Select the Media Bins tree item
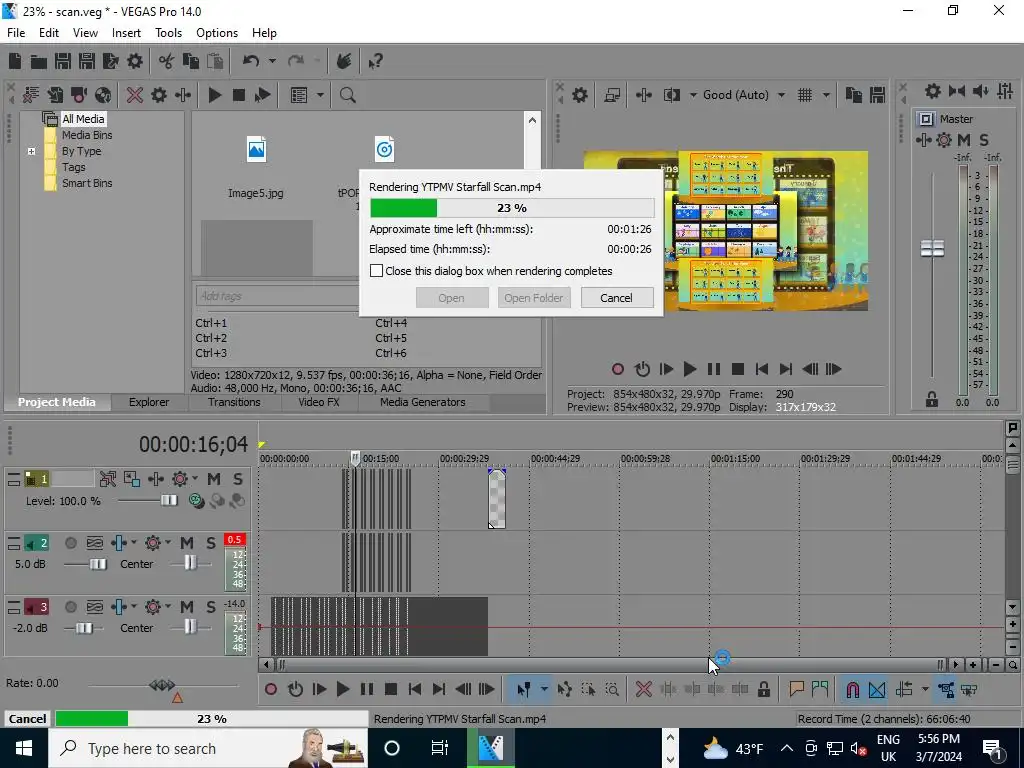The image size is (1024, 768). click(x=87, y=135)
